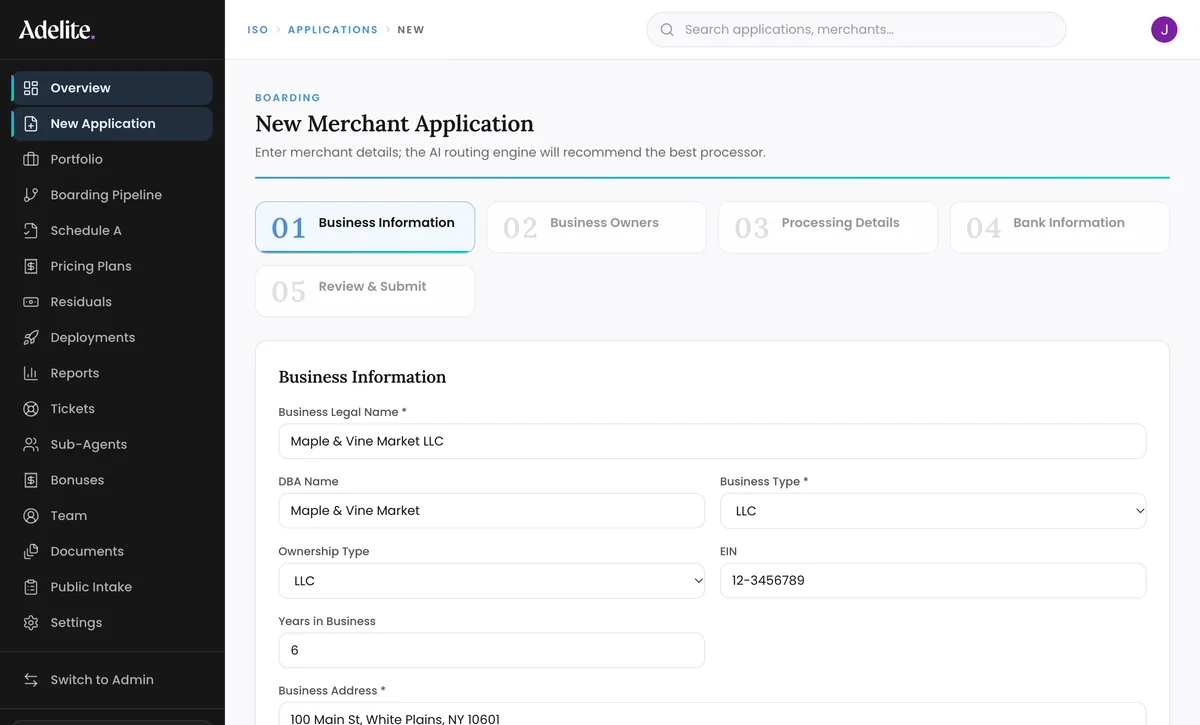
Task: Open Tickets page from sidebar
Action: 112,409
